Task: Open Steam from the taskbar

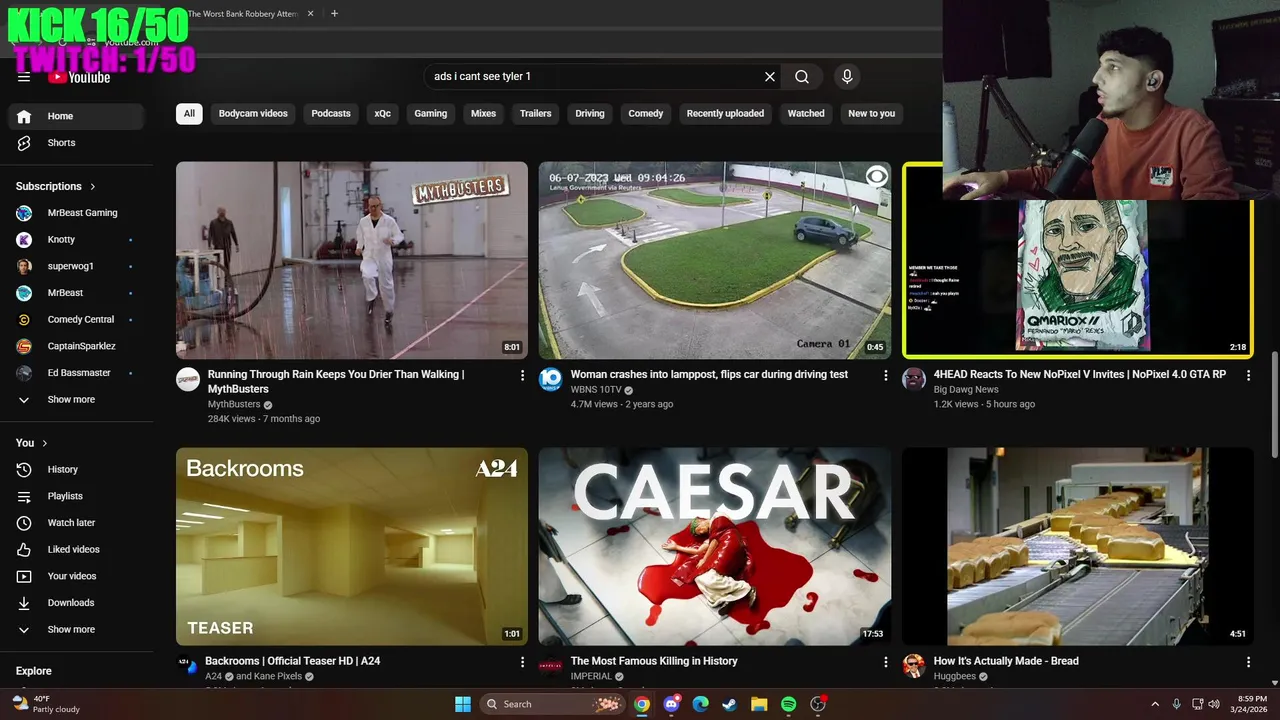Action: (x=729, y=704)
